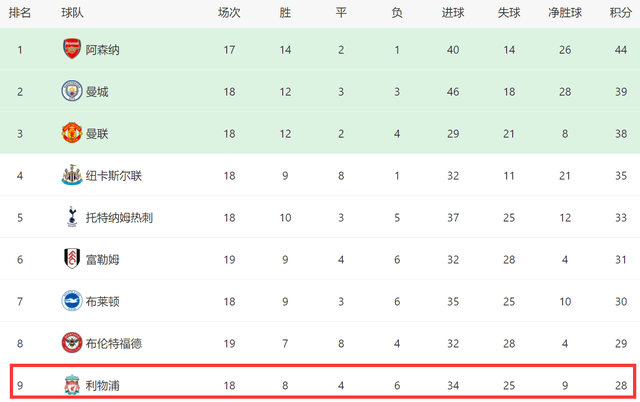This screenshot has height=402, width=640.
Task: Click the Tottenham Hotspur crest icon
Action: point(72,217)
